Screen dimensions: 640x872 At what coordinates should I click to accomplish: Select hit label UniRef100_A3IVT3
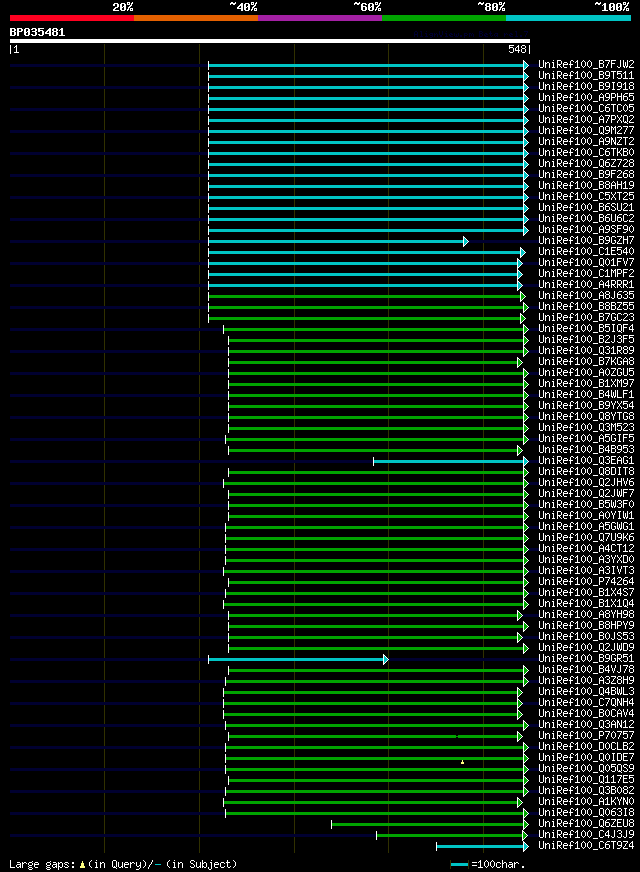pos(586,571)
